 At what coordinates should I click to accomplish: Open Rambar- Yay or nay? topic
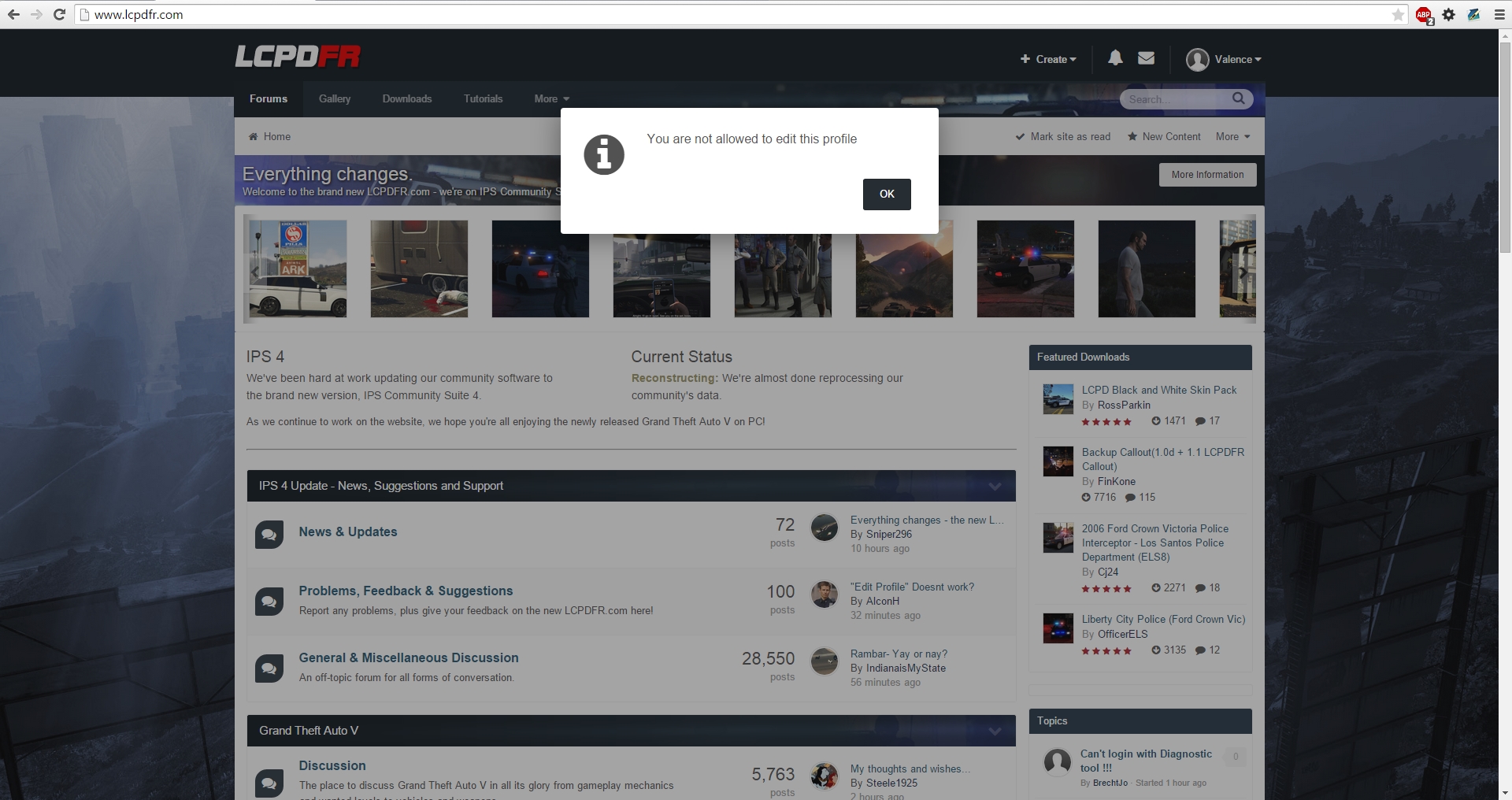point(899,654)
